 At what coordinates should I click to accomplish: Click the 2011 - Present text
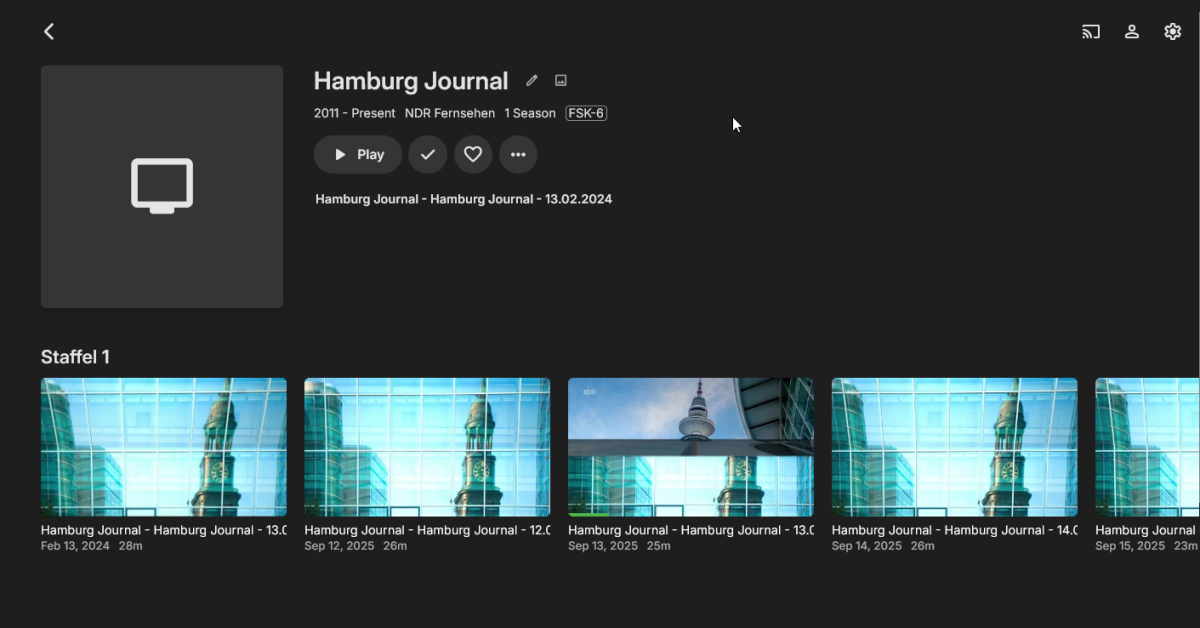[x=355, y=113]
